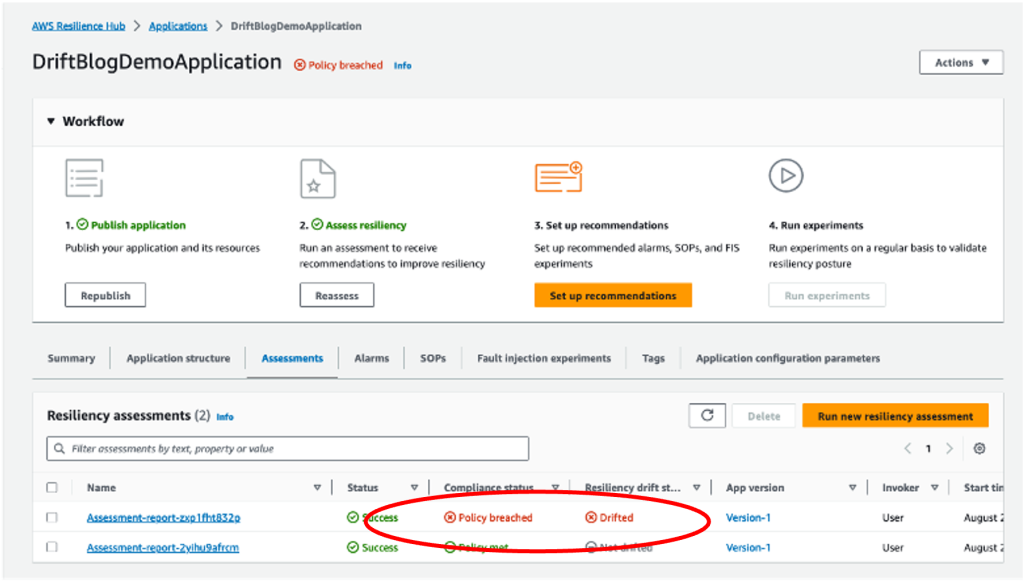Image resolution: width=1024 pixels, height=583 pixels.
Task: Open the Actions dropdown
Action: pyautogui.click(x=961, y=63)
